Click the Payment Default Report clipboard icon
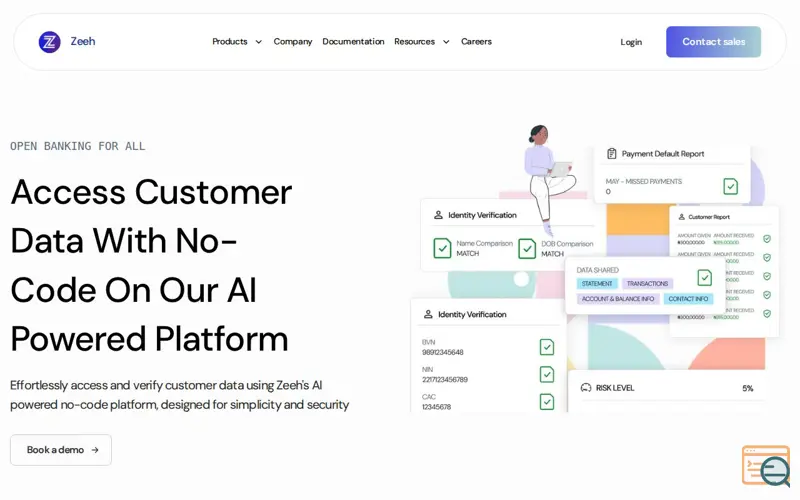The height and width of the screenshot is (500, 800). pos(611,154)
